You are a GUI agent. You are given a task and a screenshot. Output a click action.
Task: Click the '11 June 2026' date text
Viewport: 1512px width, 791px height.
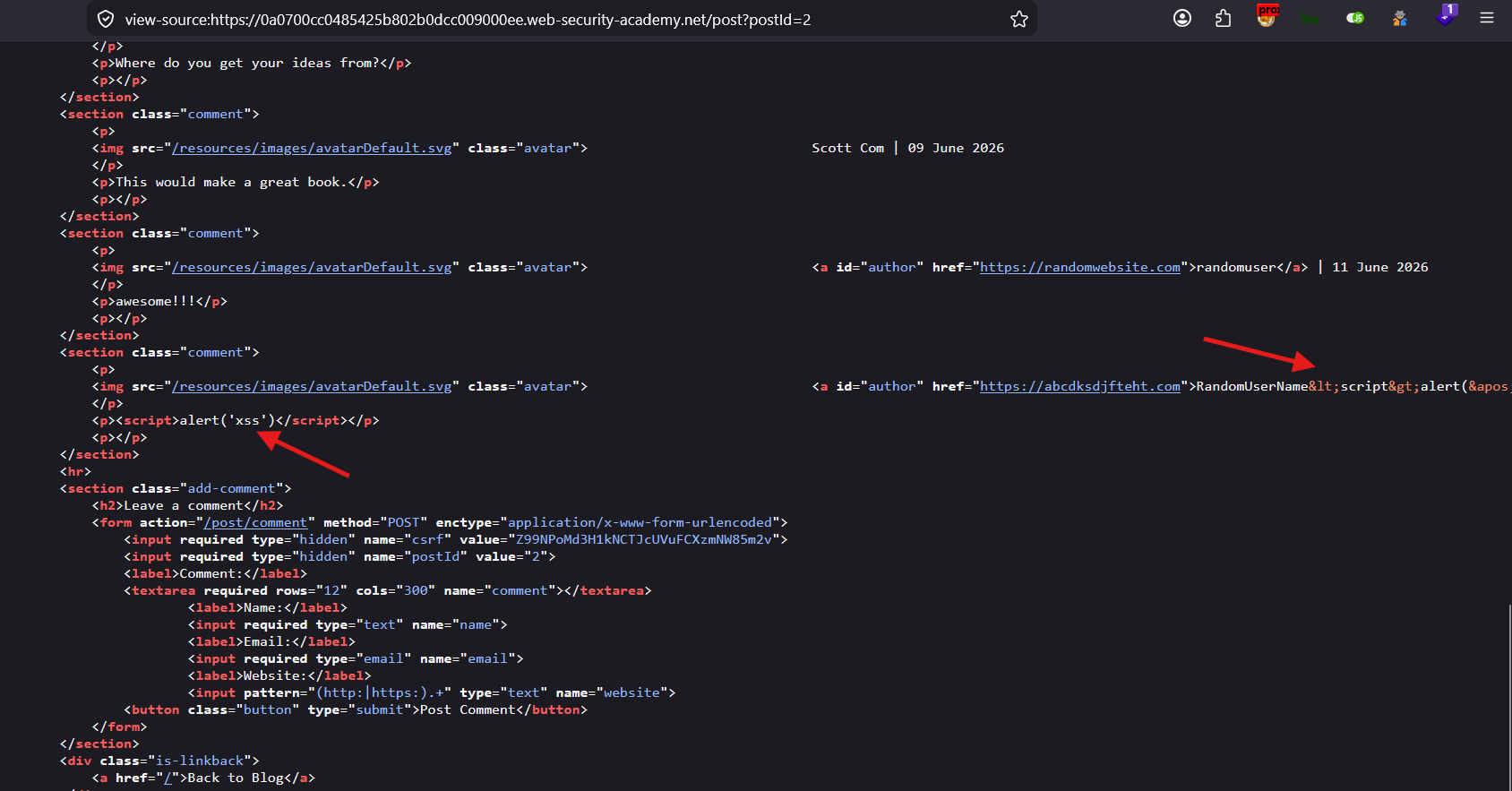1380,267
